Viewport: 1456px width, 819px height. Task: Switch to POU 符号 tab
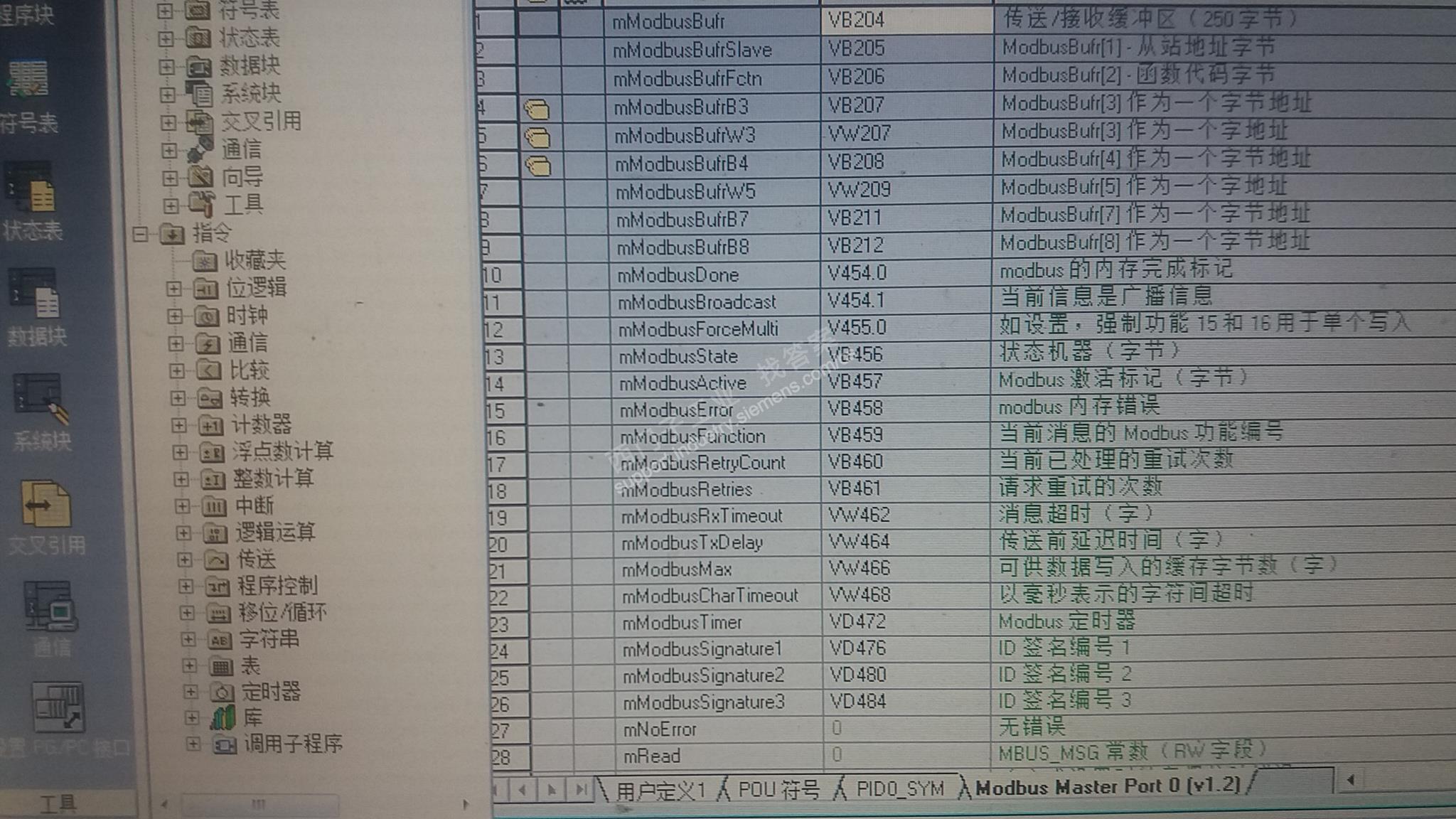pyautogui.click(x=778, y=789)
